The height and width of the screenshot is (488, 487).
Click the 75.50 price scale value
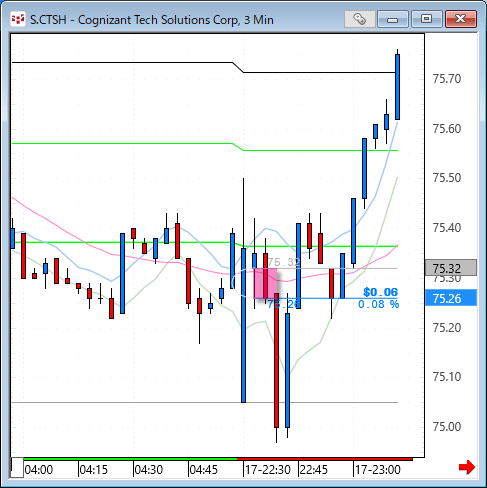(x=447, y=178)
